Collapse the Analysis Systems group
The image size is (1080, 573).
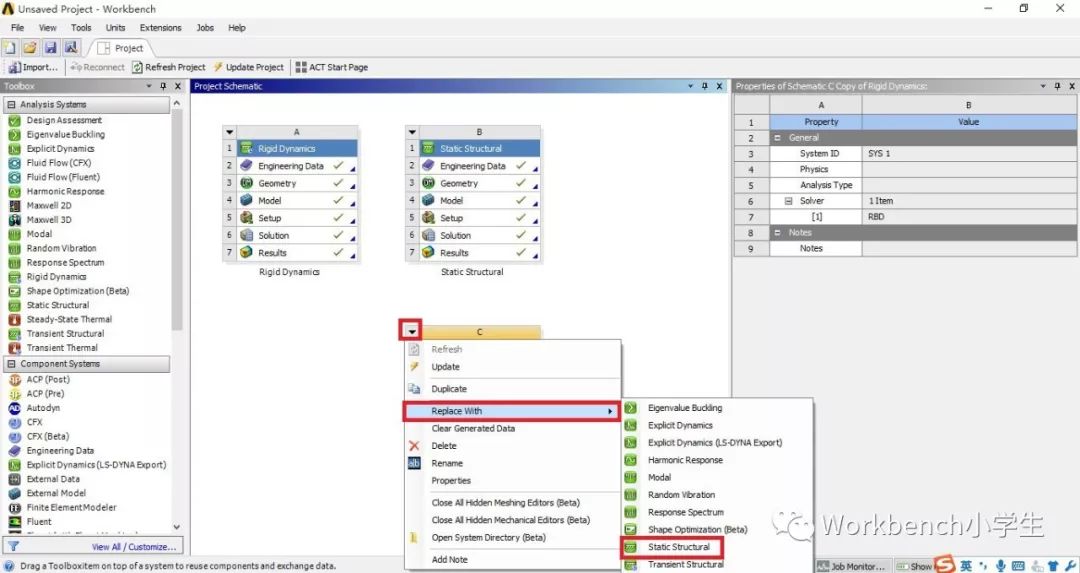tap(11, 105)
